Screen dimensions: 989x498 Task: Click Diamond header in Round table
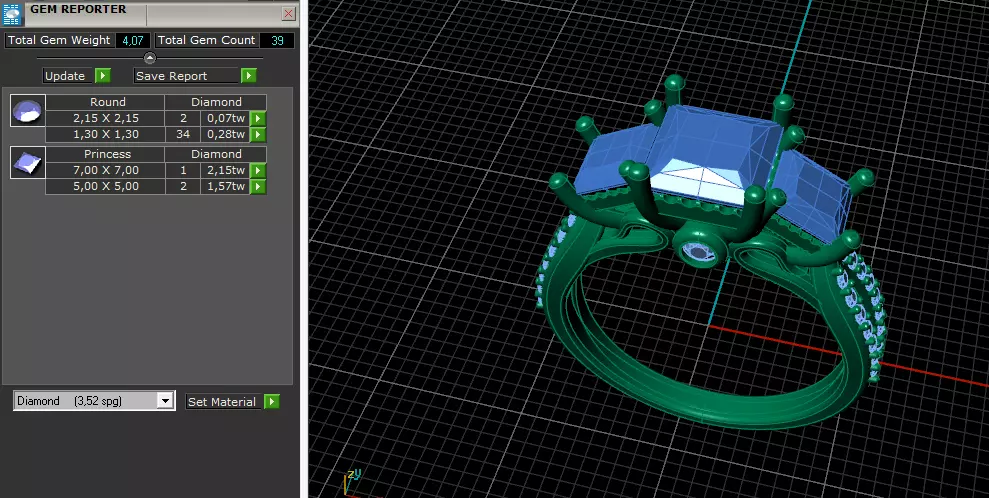(216, 102)
